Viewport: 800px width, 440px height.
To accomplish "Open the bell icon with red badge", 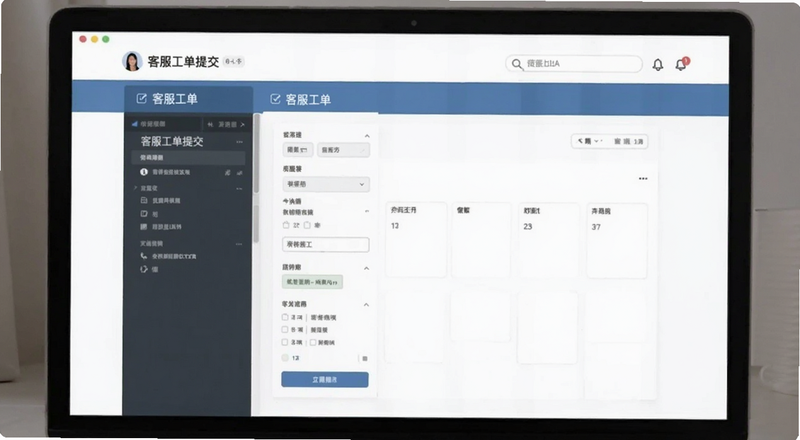I will tap(681, 64).
